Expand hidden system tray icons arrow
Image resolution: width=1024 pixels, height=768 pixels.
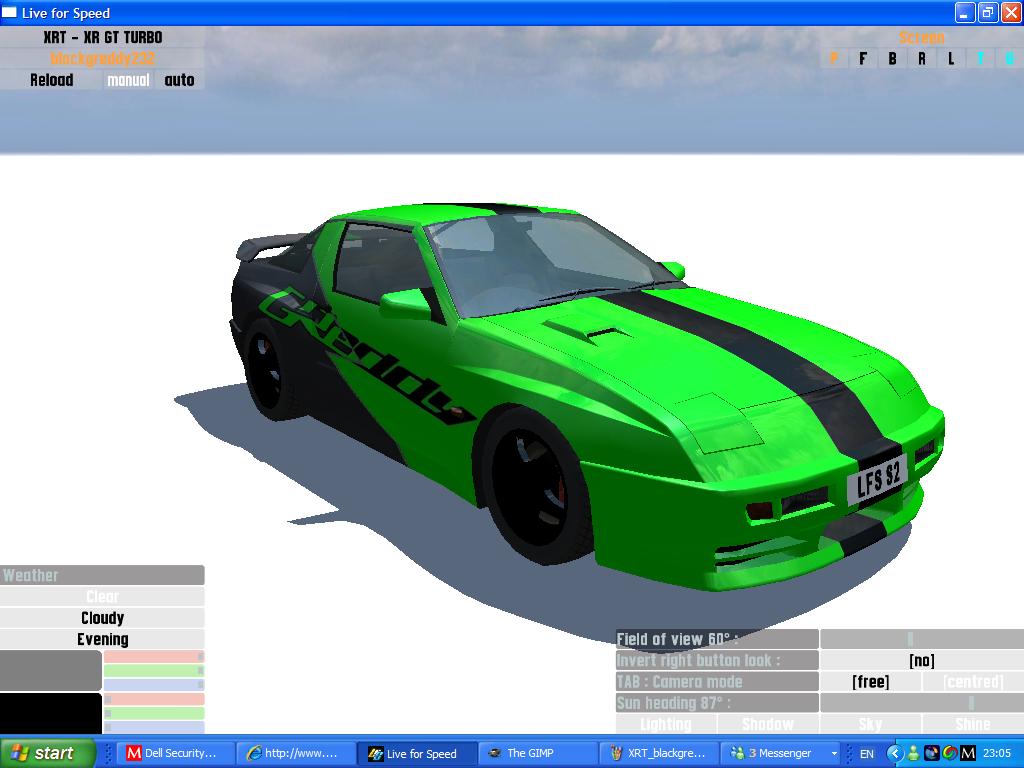[x=894, y=754]
